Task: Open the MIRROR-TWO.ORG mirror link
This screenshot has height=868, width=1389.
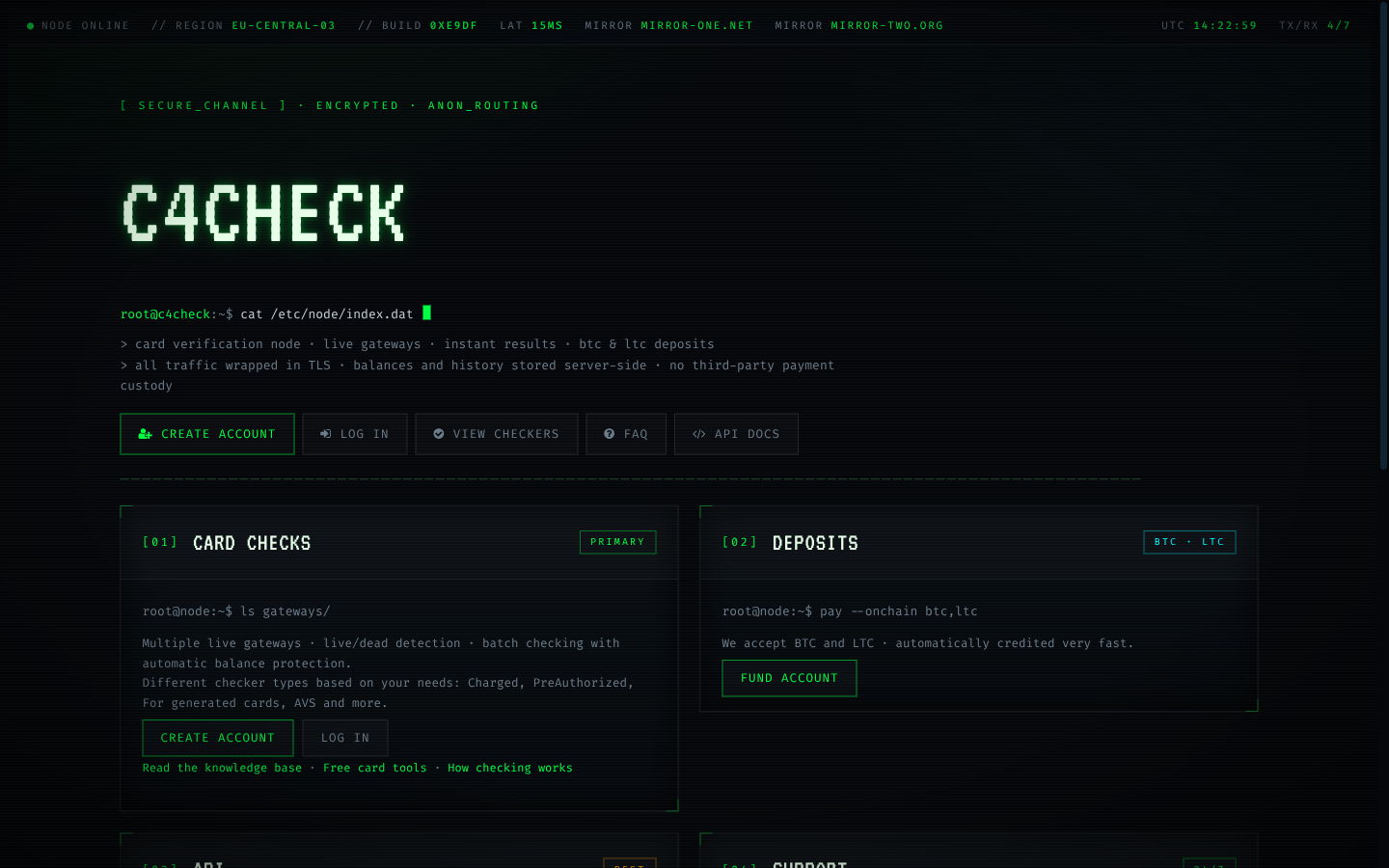Action: [x=886, y=26]
